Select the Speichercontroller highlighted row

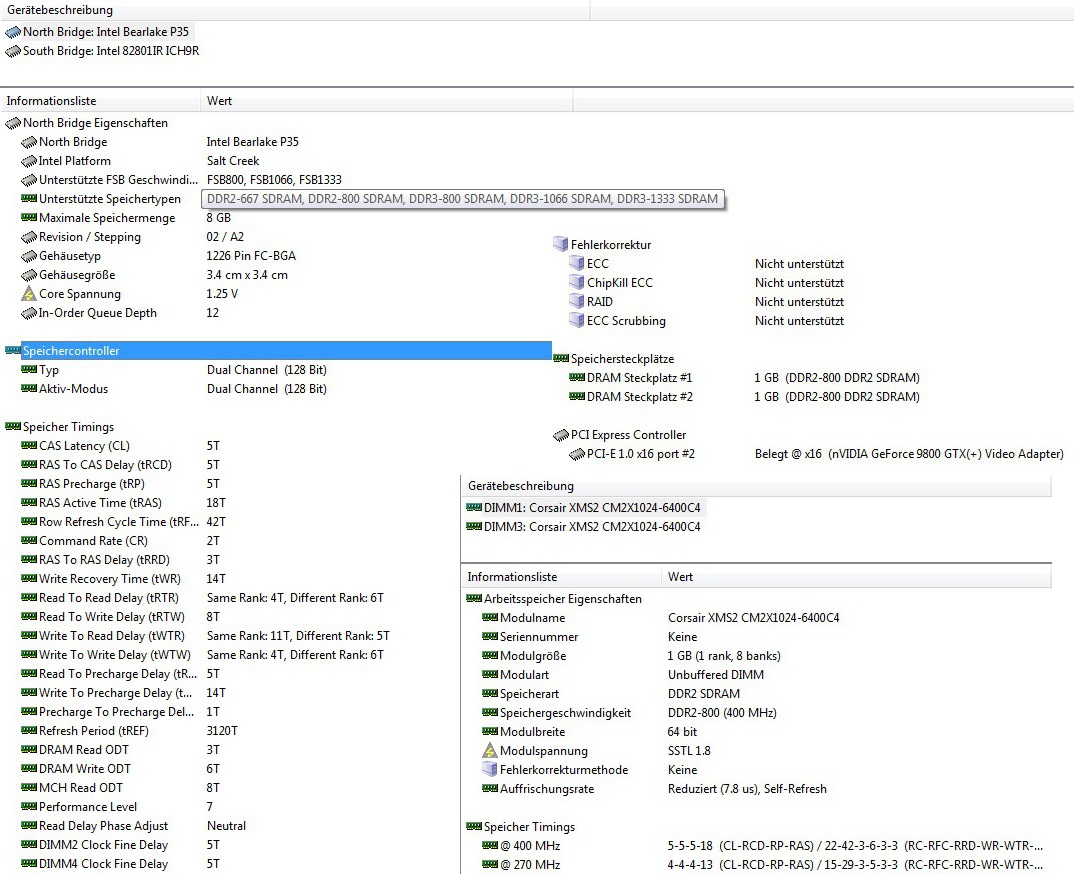(x=278, y=351)
